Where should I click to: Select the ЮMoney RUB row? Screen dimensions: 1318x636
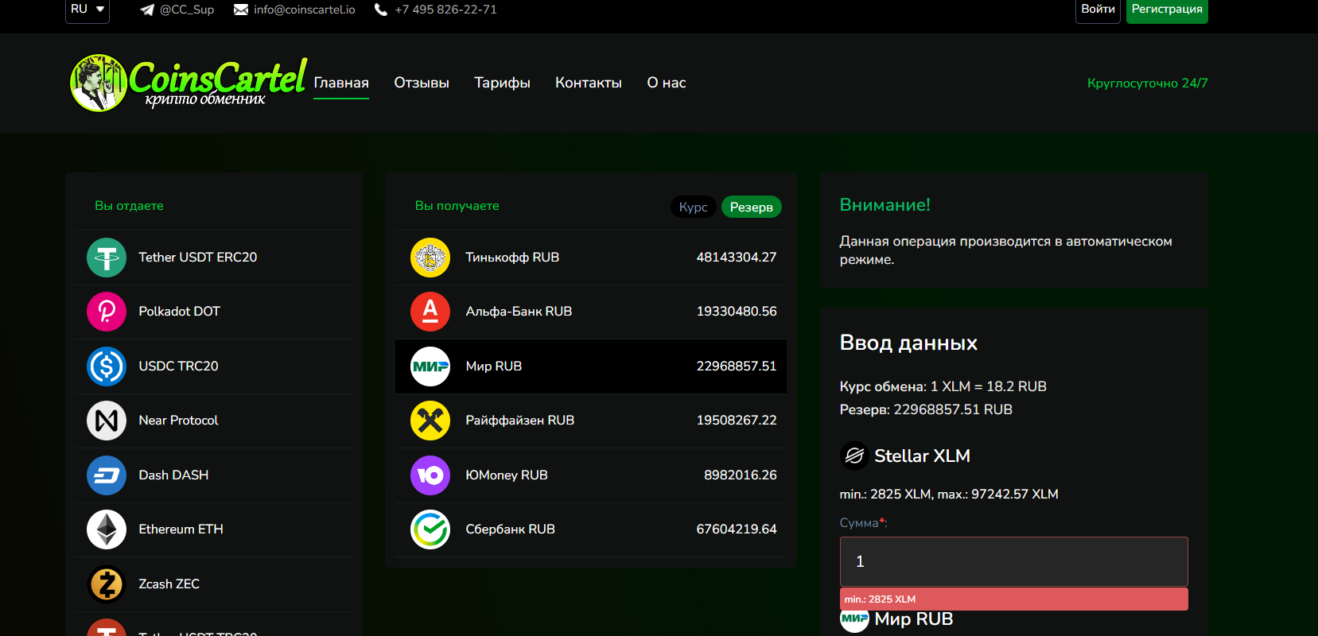pyautogui.click(x=591, y=475)
